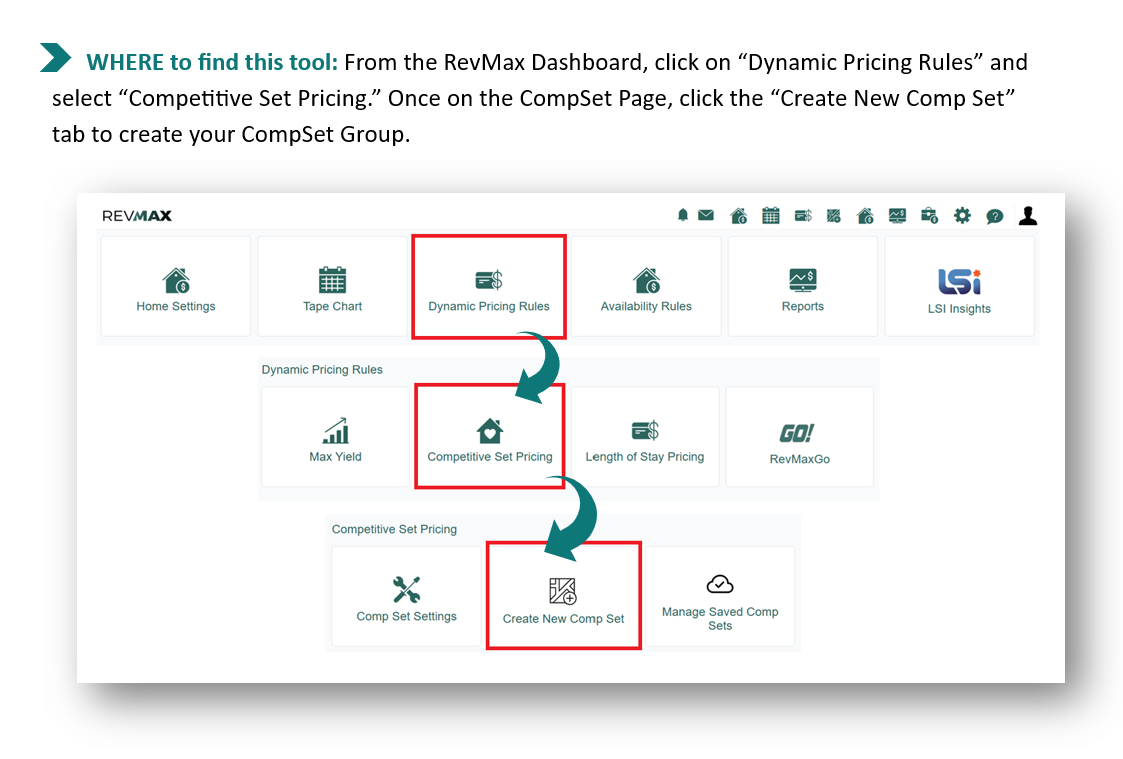1123x759 pixels.
Task: Click the house icon left of monitor icon
Action: [865, 216]
